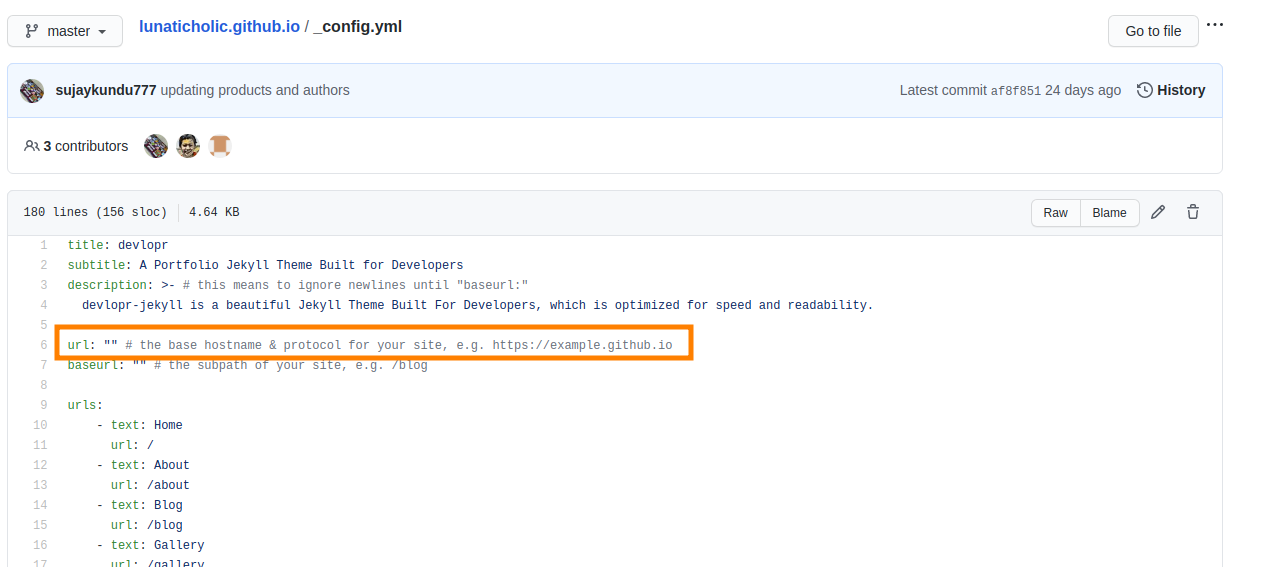Click the _config.yml file name
Viewport: 1263px width, 567px height.
click(358, 27)
